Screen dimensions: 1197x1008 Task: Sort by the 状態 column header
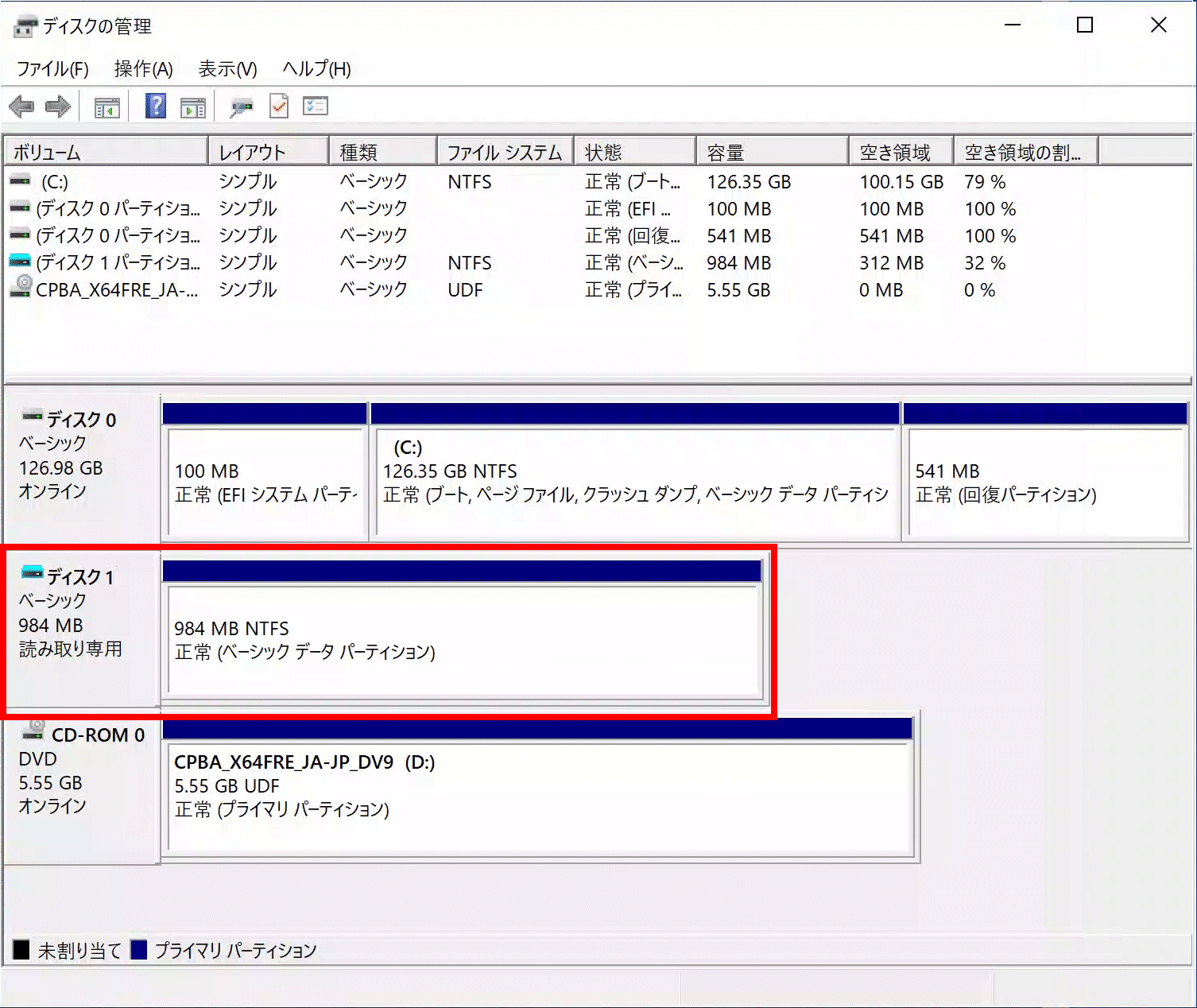tap(636, 151)
